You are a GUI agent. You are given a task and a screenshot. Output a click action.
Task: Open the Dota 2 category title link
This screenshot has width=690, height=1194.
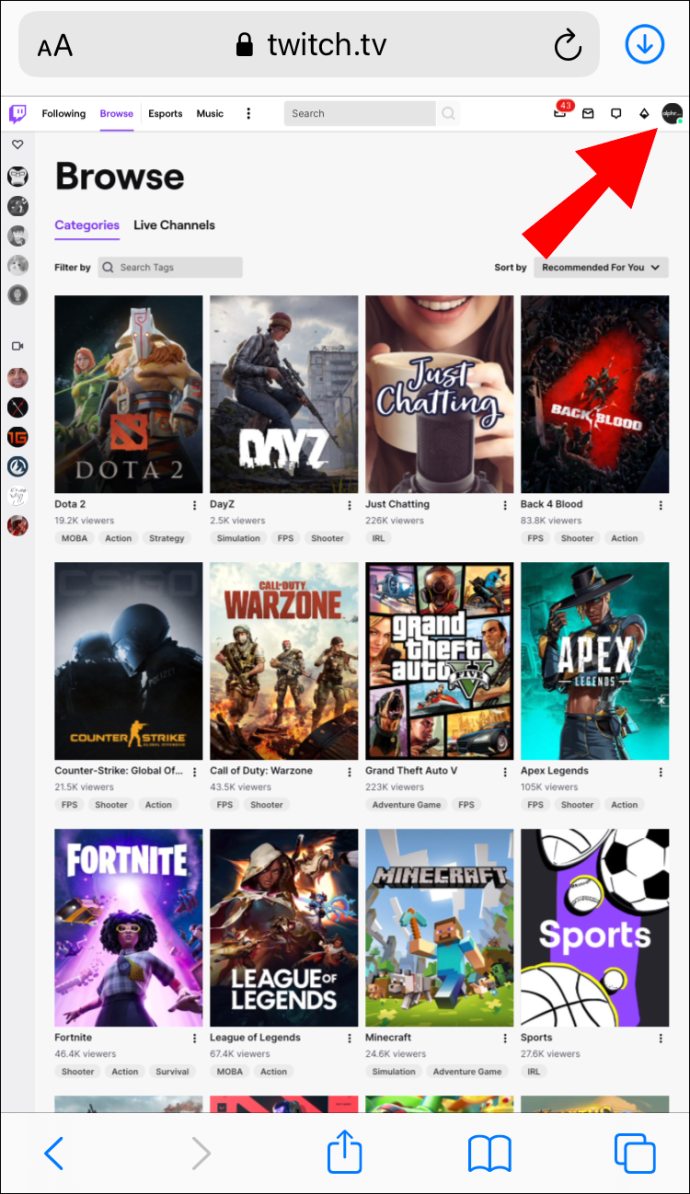pyautogui.click(x=70, y=504)
